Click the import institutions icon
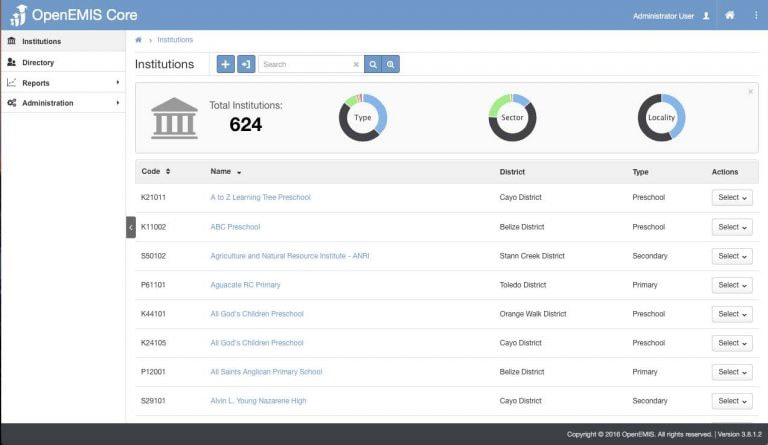The height and width of the screenshot is (445, 768). click(246, 64)
